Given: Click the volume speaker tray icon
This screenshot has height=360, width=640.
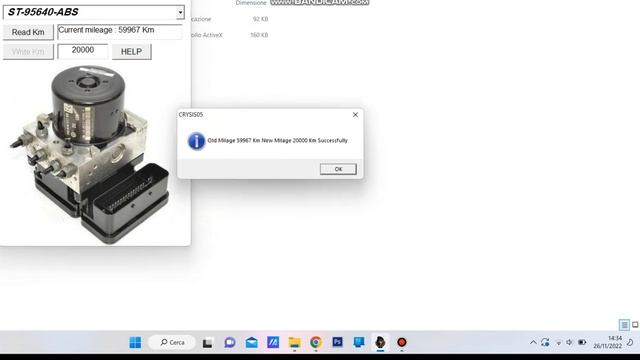Looking at the screenshot, I should pos(569,342).
